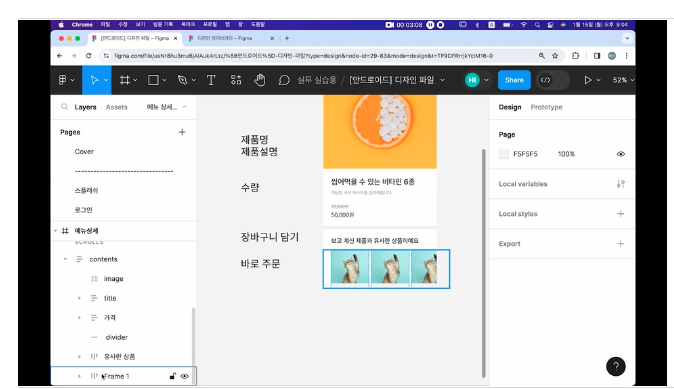
Task: Select the Move tool
Action: coord(94,80)
